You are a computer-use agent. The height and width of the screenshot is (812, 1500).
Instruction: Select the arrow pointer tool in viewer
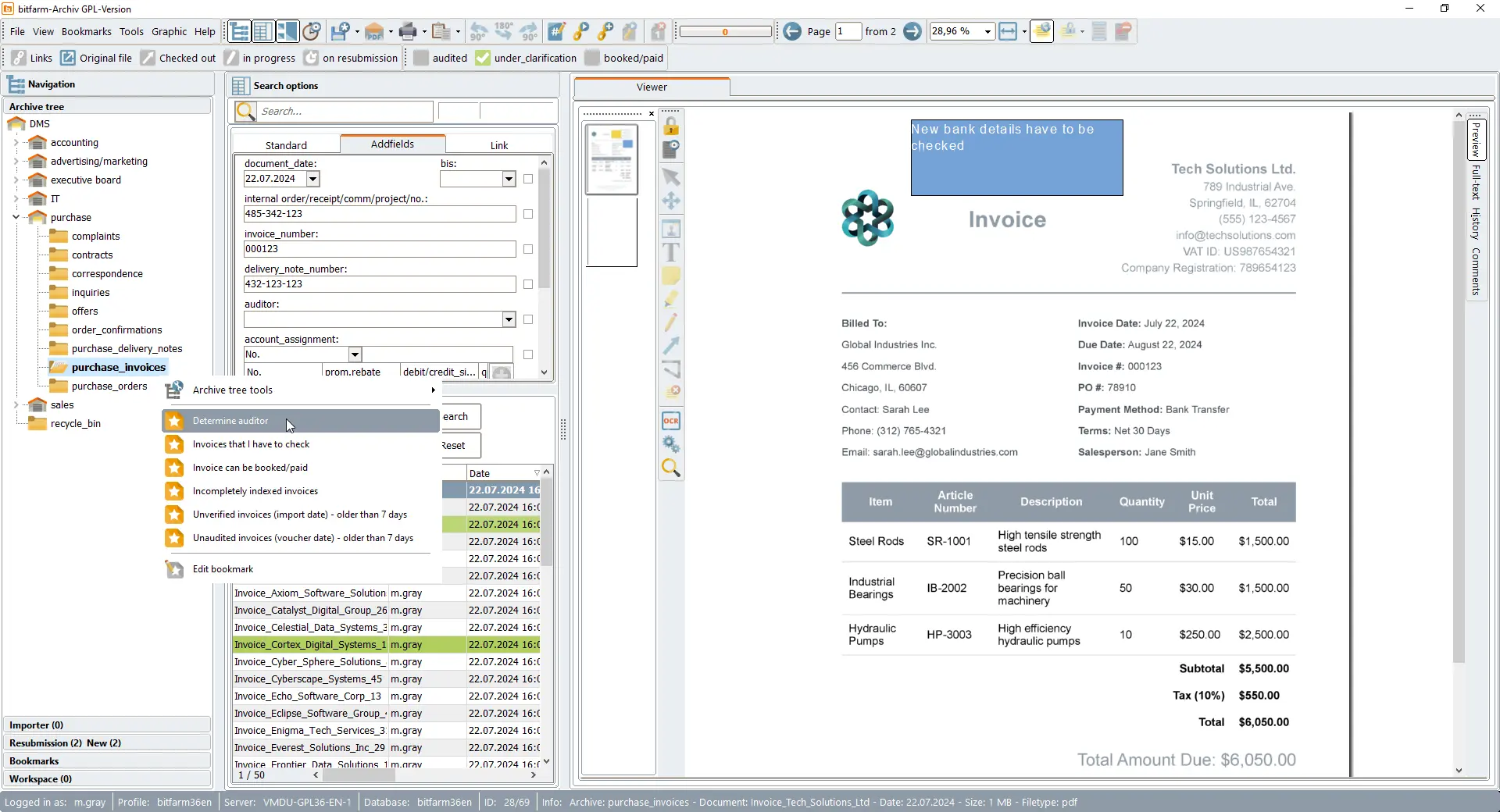click(x=671, y=177)
